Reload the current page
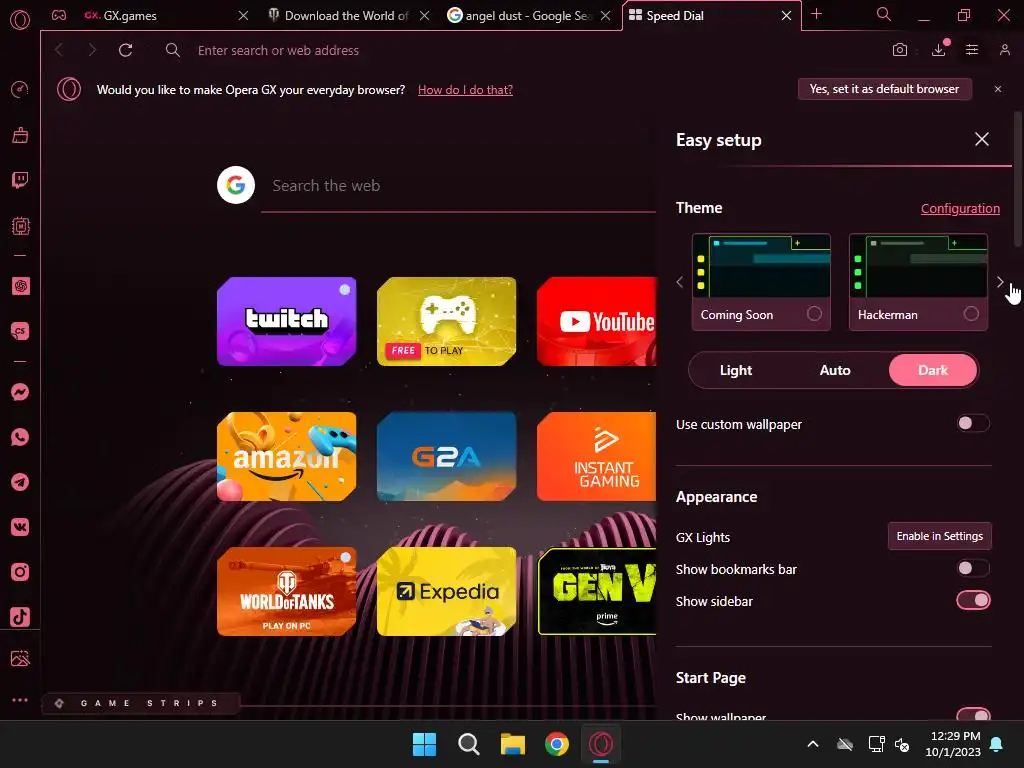The width and height of the screenshot is (1024, 768). pos(125,50)
